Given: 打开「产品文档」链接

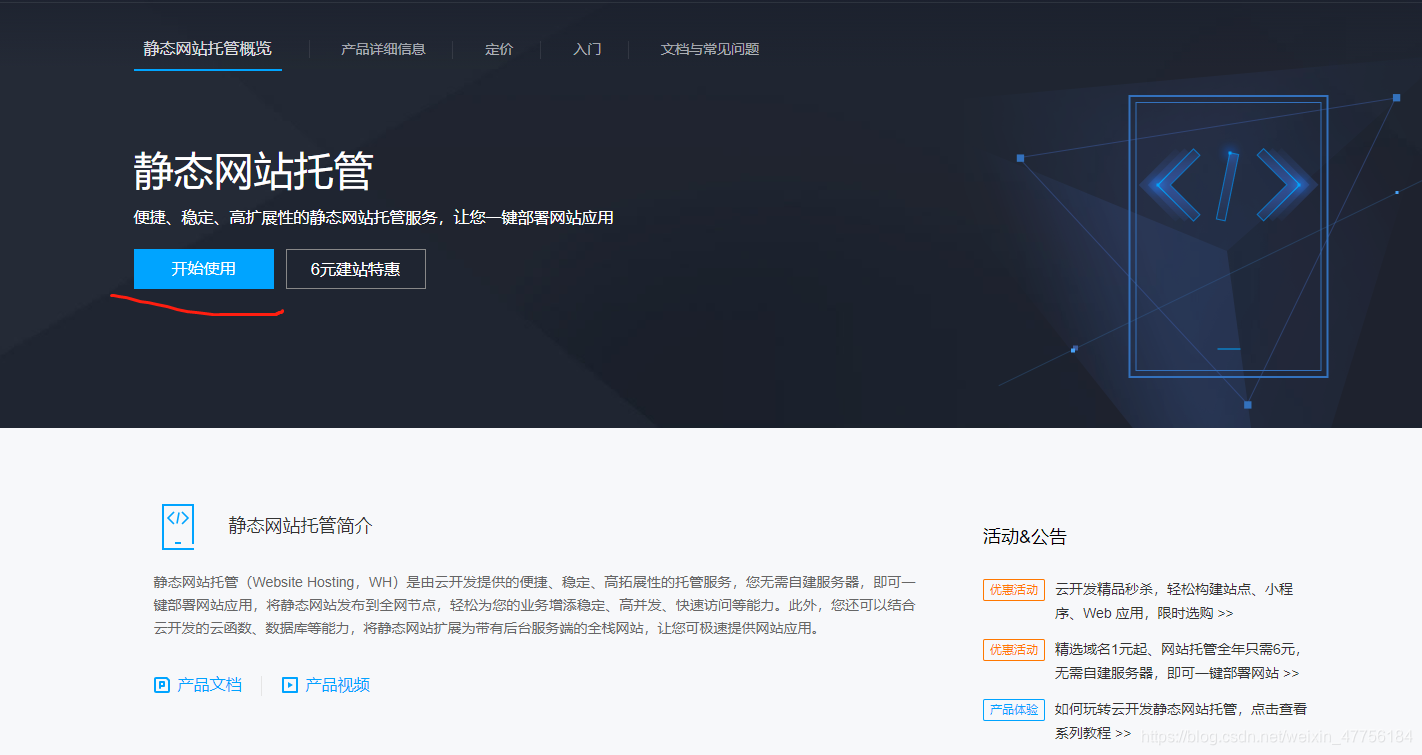Looking at the screenshot, I should click(208, 684).
